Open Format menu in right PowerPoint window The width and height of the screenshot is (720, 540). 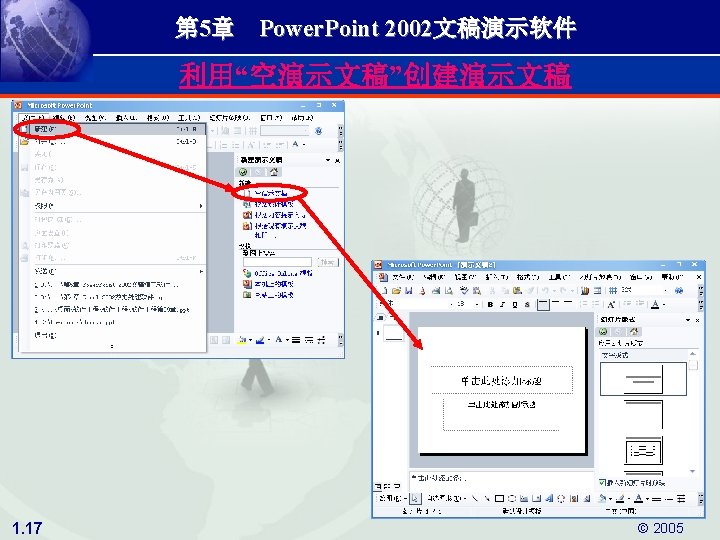[x=528, y=277]
